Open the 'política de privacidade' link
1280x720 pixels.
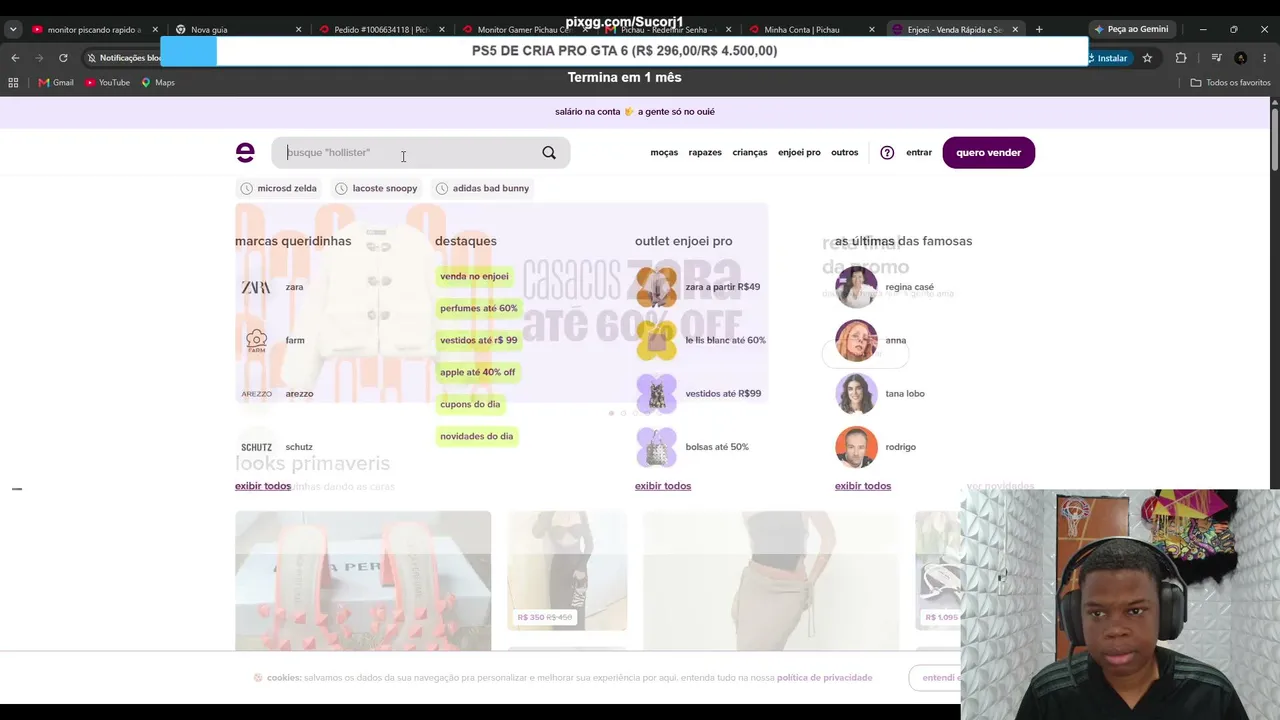pos(825,678)
